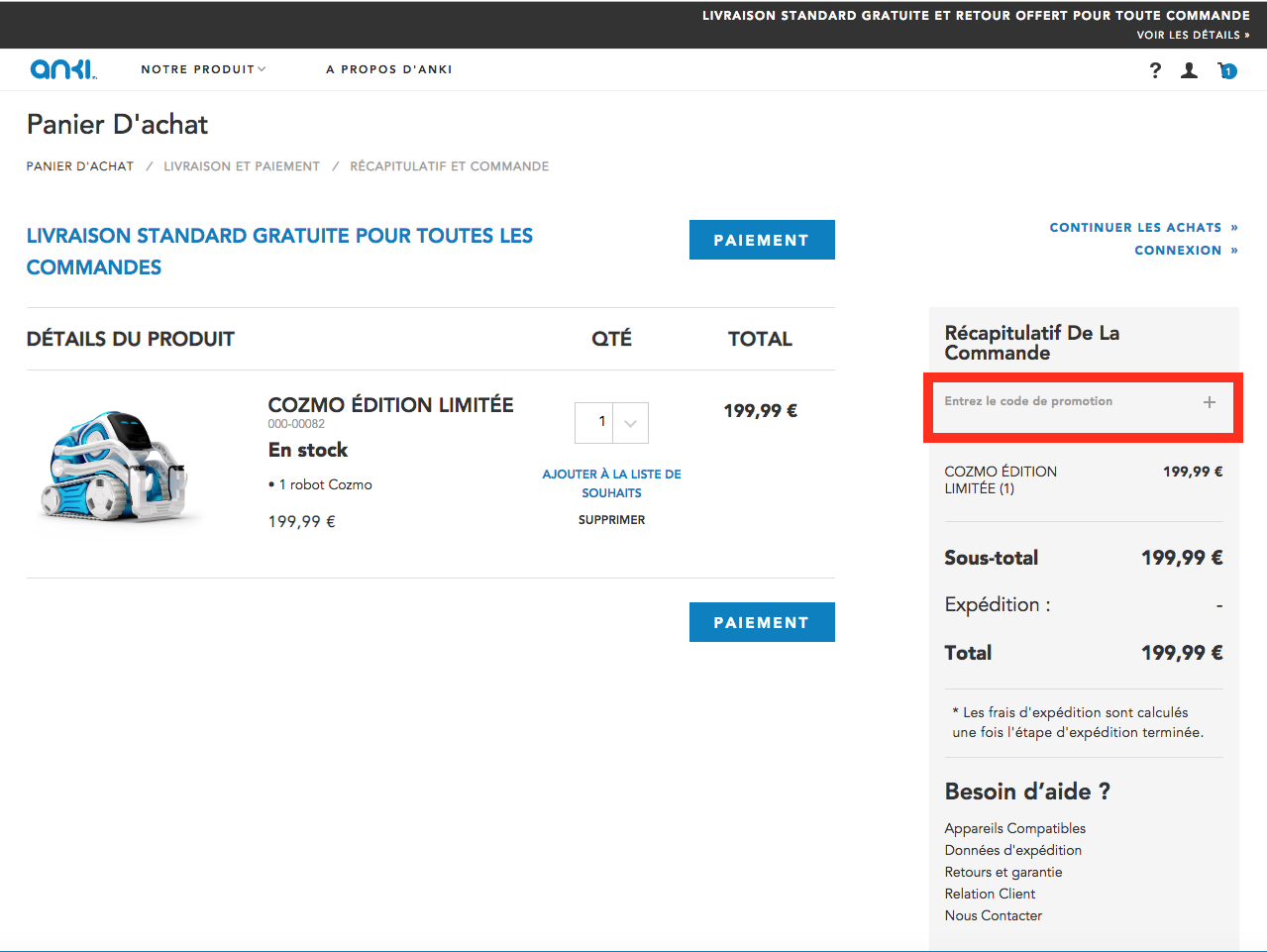
Task: Open Relation Client help link
Action: [x=990, y=894]
